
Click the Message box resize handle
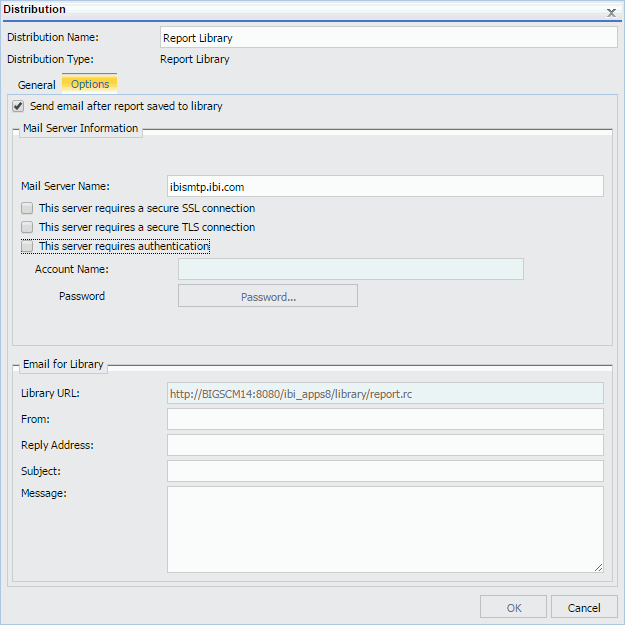coord(598,568)
